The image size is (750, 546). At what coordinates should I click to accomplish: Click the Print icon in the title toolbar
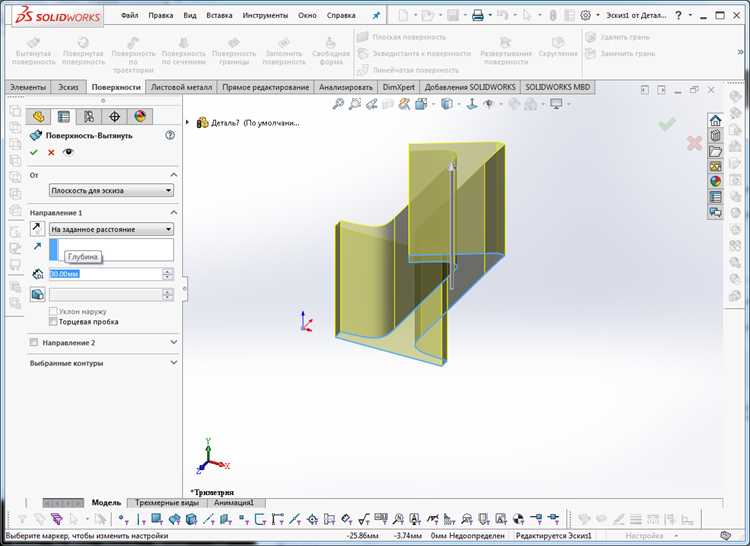coord(477,15)
